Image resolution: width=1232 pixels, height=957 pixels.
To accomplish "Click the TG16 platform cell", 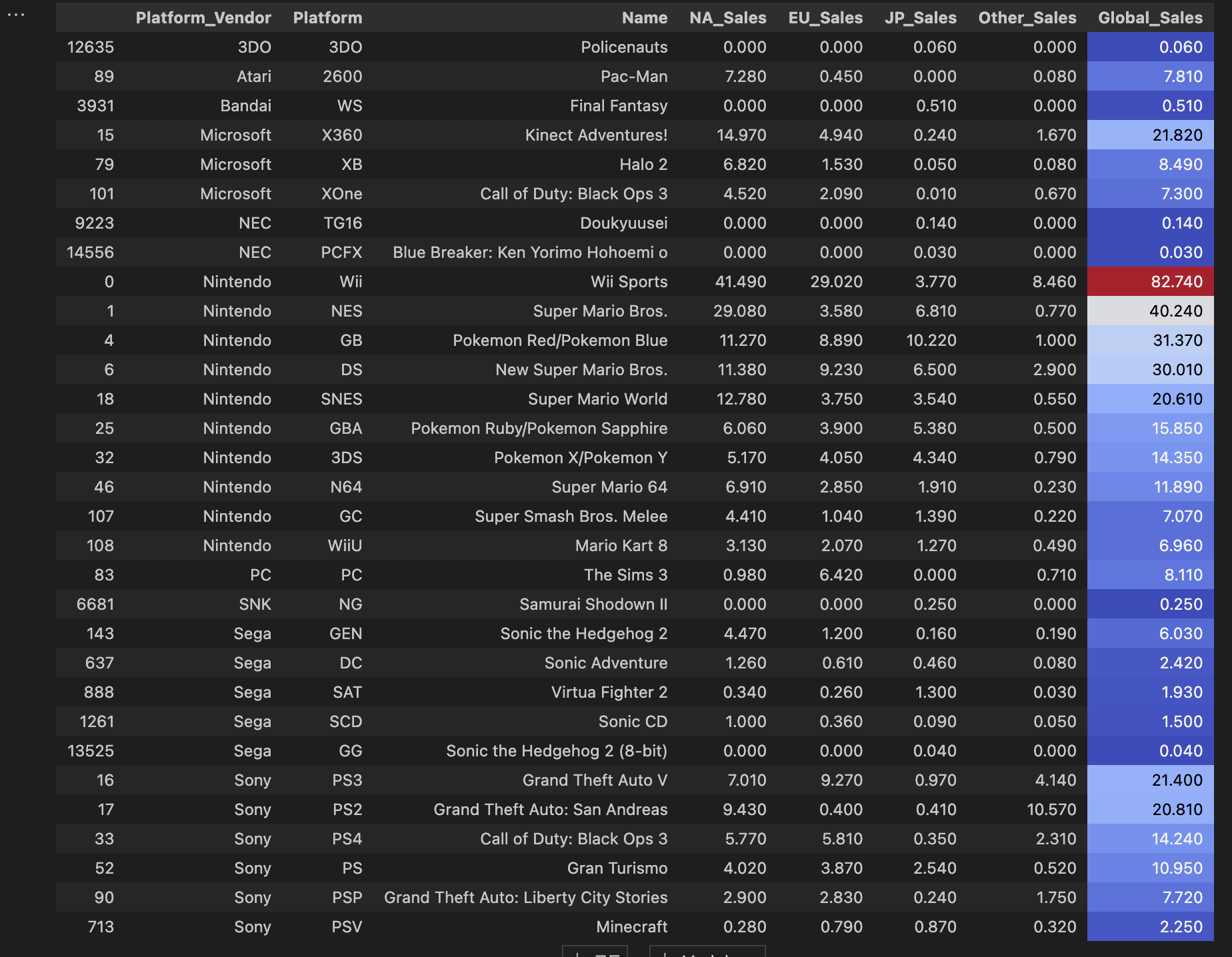I will (x=343, y=223).
